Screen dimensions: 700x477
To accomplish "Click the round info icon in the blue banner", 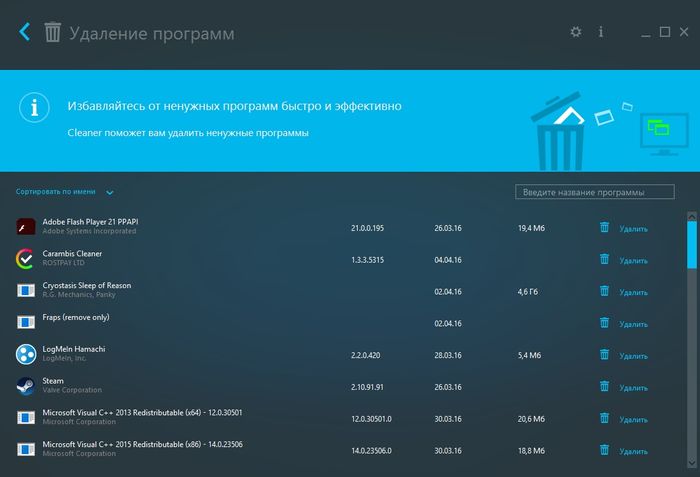I will tap(34, 107).
